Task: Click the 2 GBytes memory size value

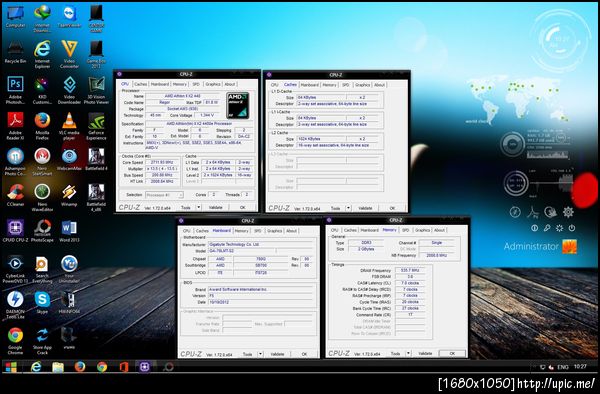Action: tap(366, 249)
